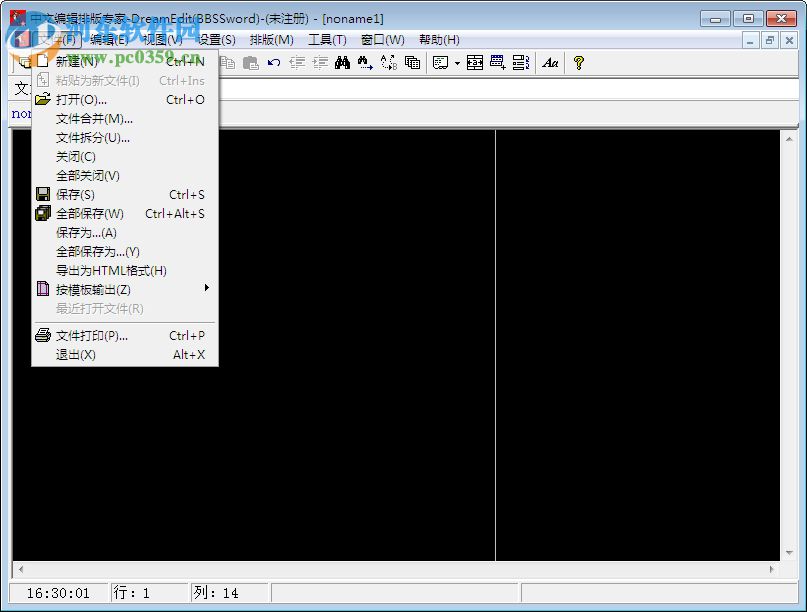Viewport: 807px width, 612px height.
Task: Open the 窗口(W) menu
Action: pyautogui.click(x=382, y=39)
